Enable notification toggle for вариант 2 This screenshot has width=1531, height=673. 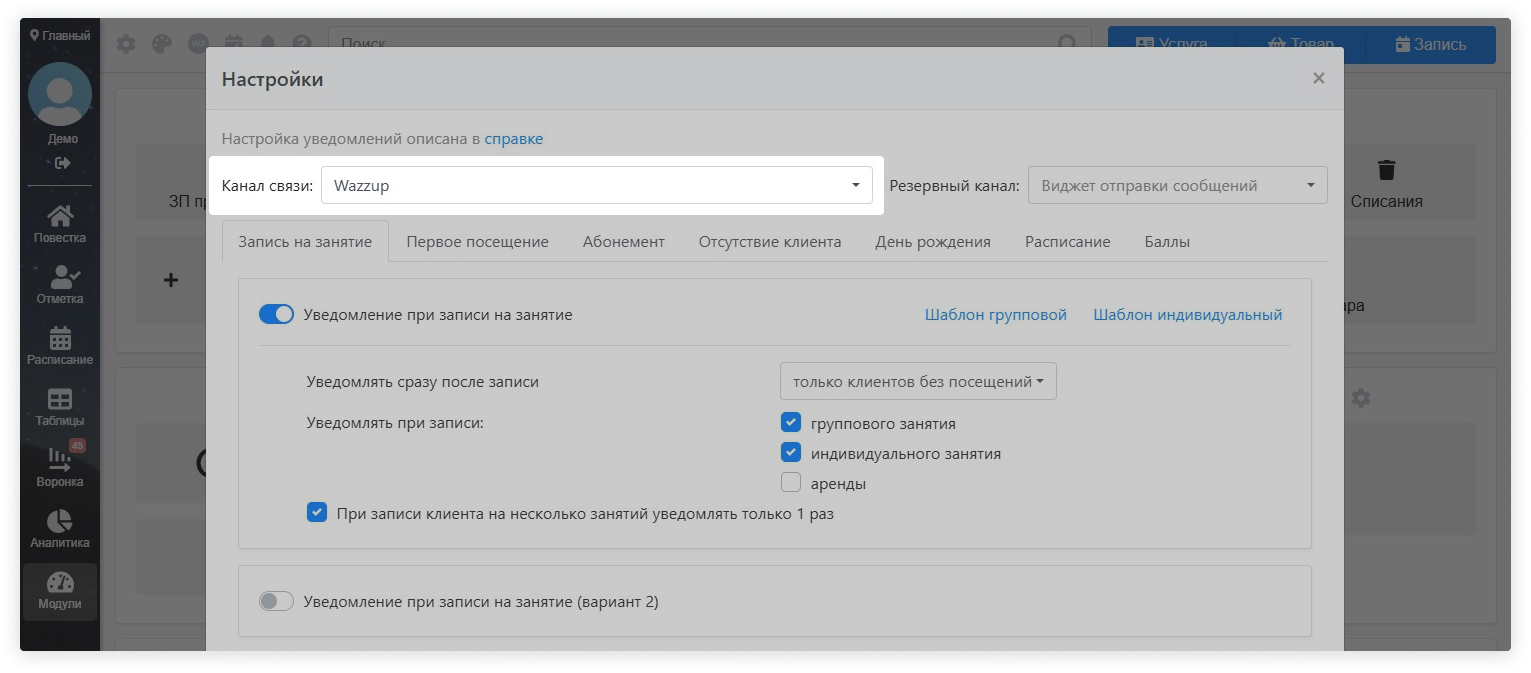276,602
